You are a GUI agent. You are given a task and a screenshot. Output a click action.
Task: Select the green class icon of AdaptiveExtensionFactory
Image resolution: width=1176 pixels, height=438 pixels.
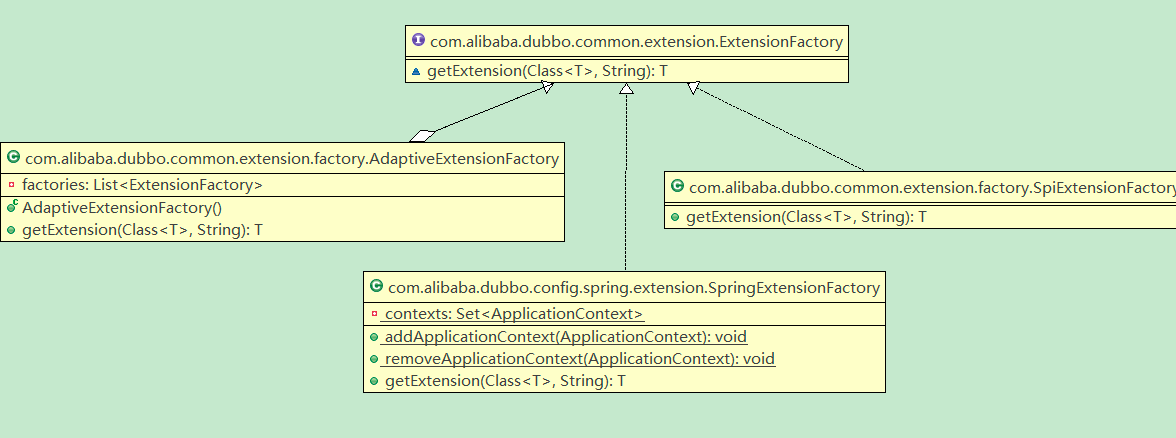(x=13, y=158)
